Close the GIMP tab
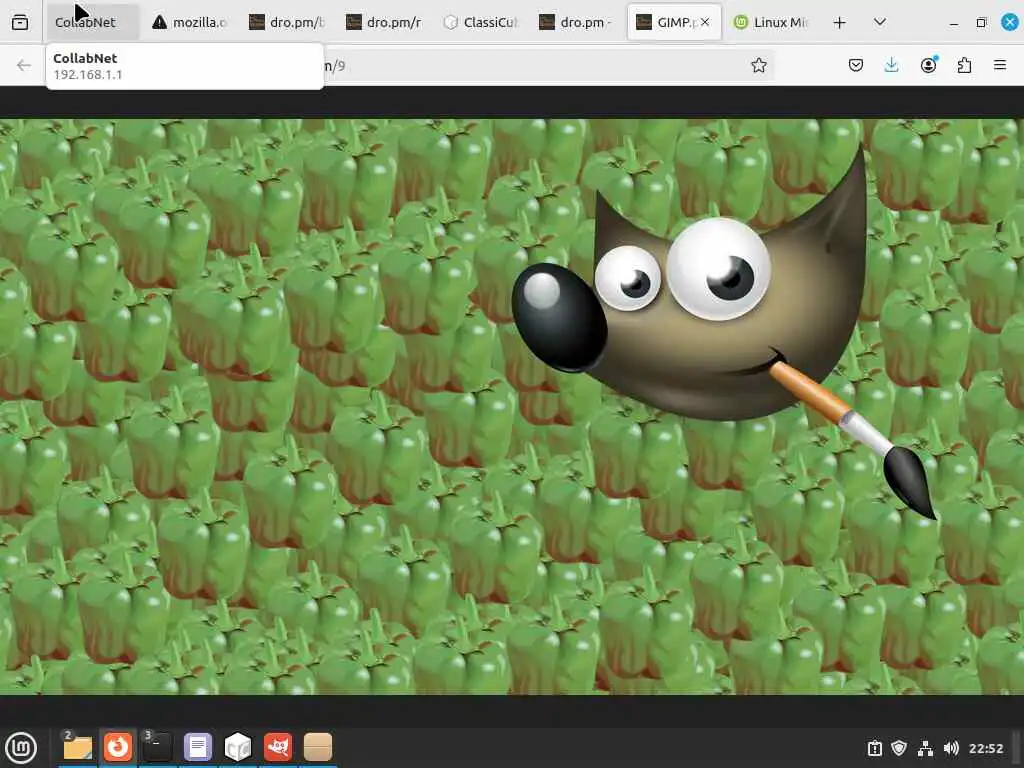This screenshot has width=1024, height=768. (x=705, y=22)
